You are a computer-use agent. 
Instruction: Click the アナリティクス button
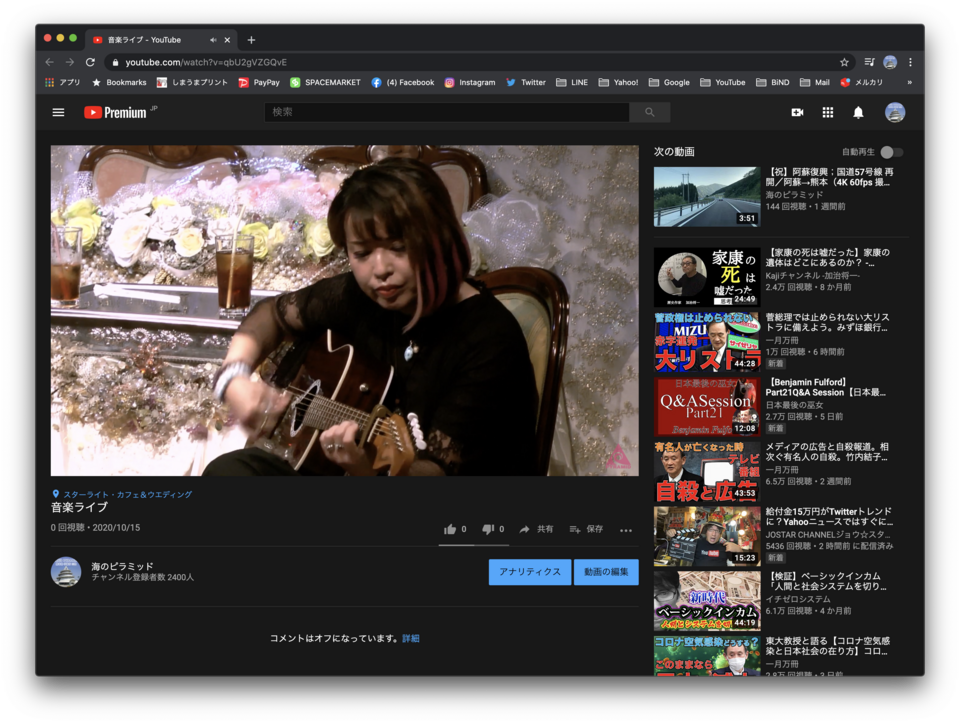[529, 572]
